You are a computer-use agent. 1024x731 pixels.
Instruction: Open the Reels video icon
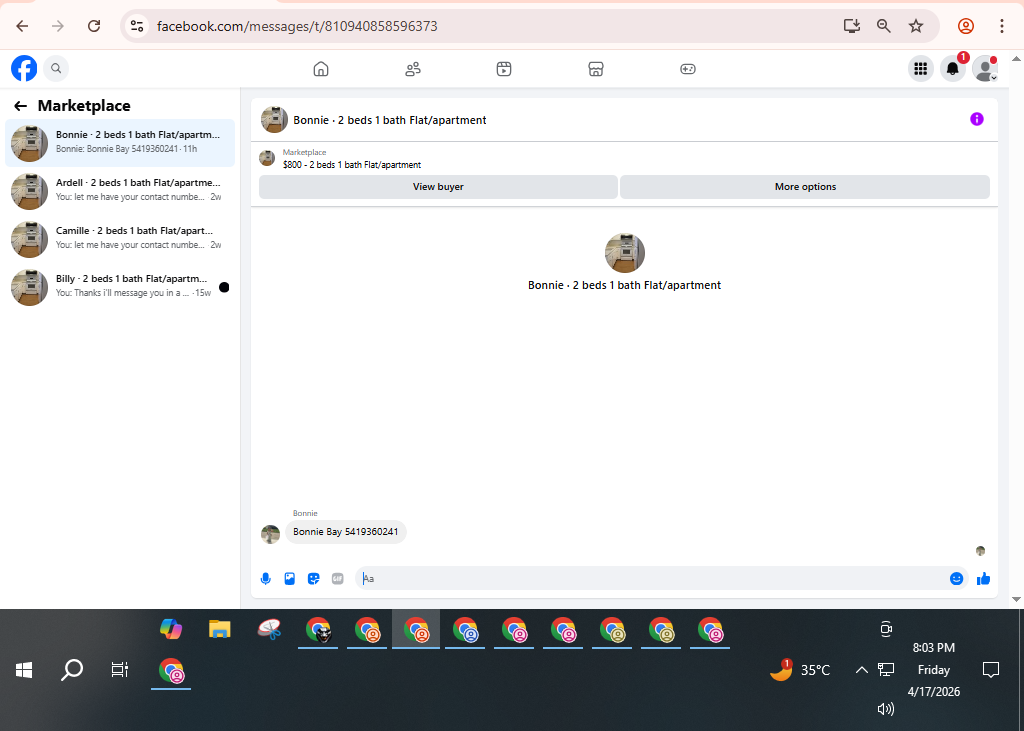tap(504, 69)
